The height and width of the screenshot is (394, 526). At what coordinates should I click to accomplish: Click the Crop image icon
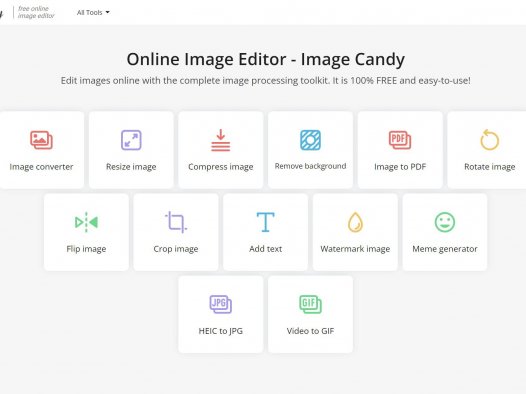[x=176, y=222]
